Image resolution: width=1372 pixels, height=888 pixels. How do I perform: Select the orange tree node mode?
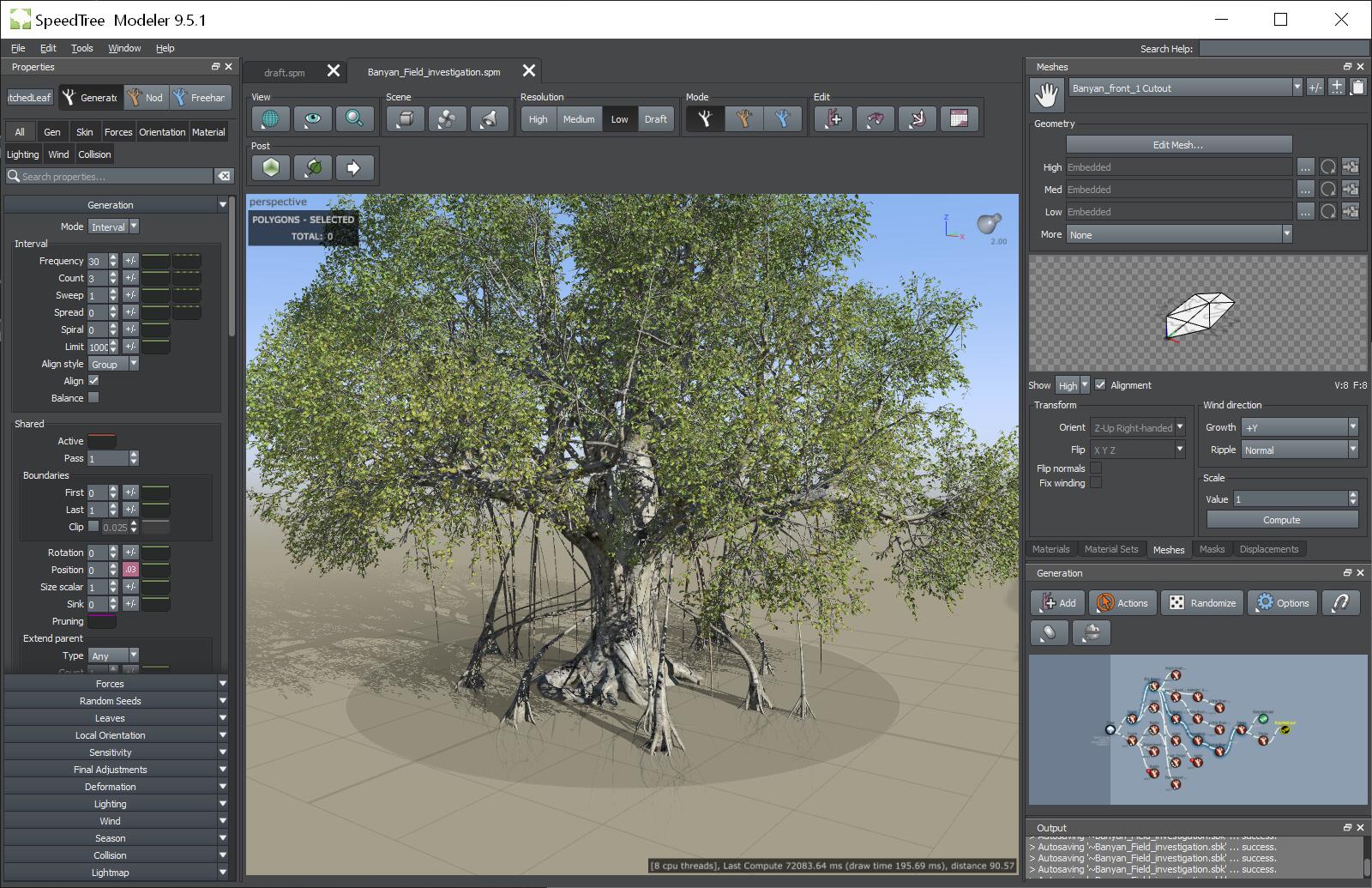[x=743, y=119]
